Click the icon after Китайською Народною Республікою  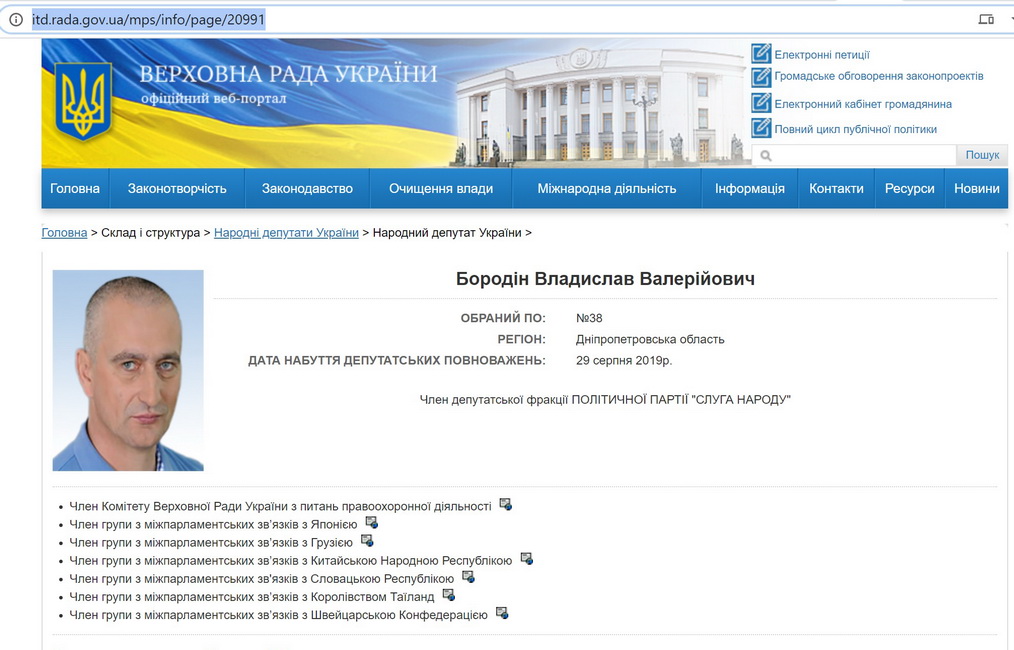(526, 559)
